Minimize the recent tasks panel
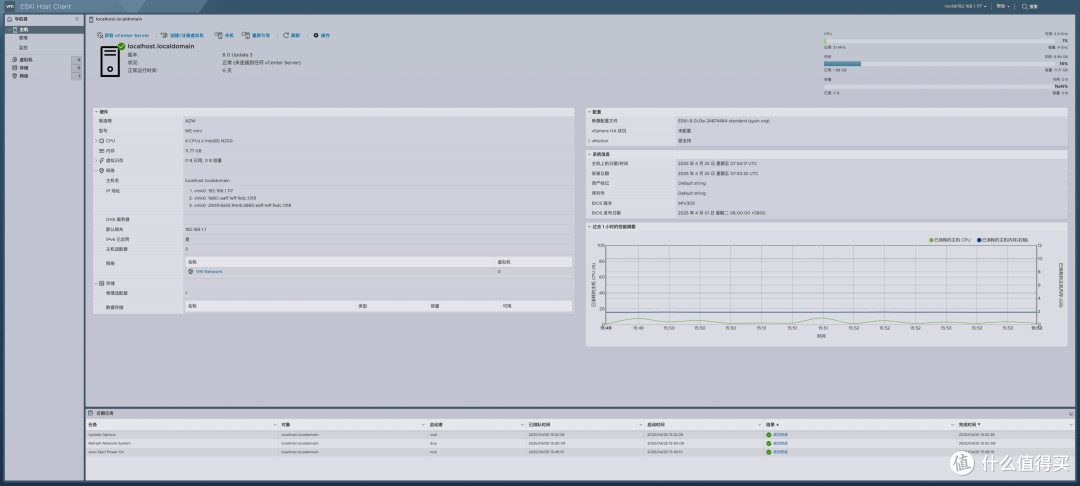The image size is (1080, 486). click(x=1071, y=413)
